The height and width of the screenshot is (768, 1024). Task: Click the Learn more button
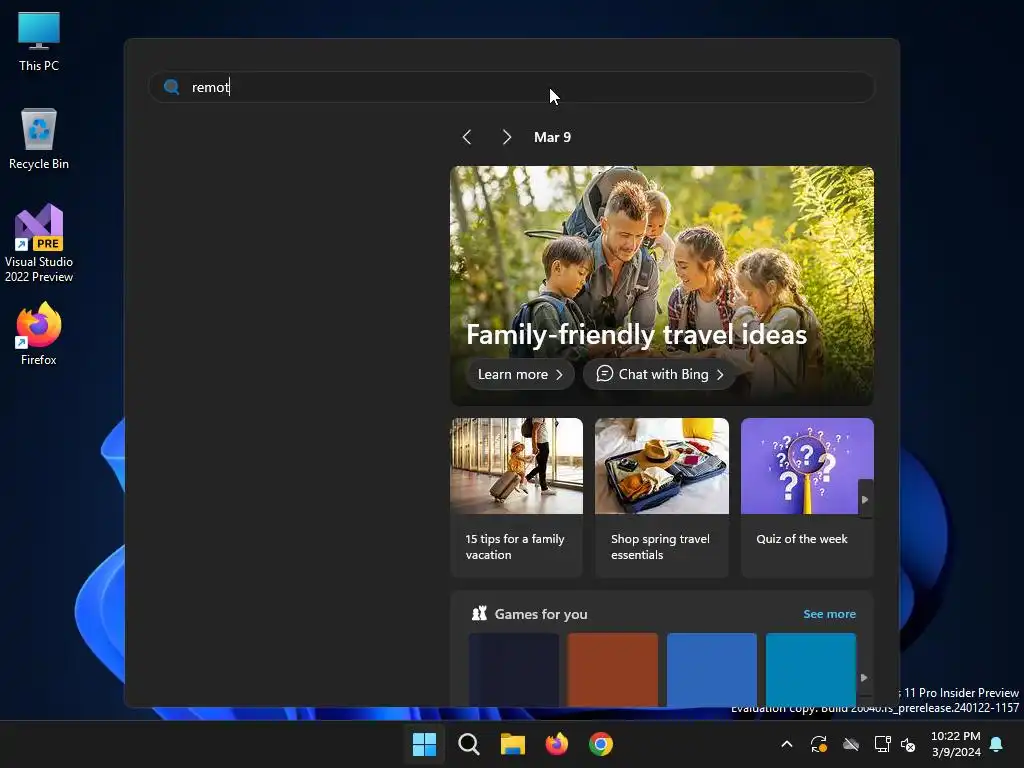pyautogui.click(x=520, y=374)
